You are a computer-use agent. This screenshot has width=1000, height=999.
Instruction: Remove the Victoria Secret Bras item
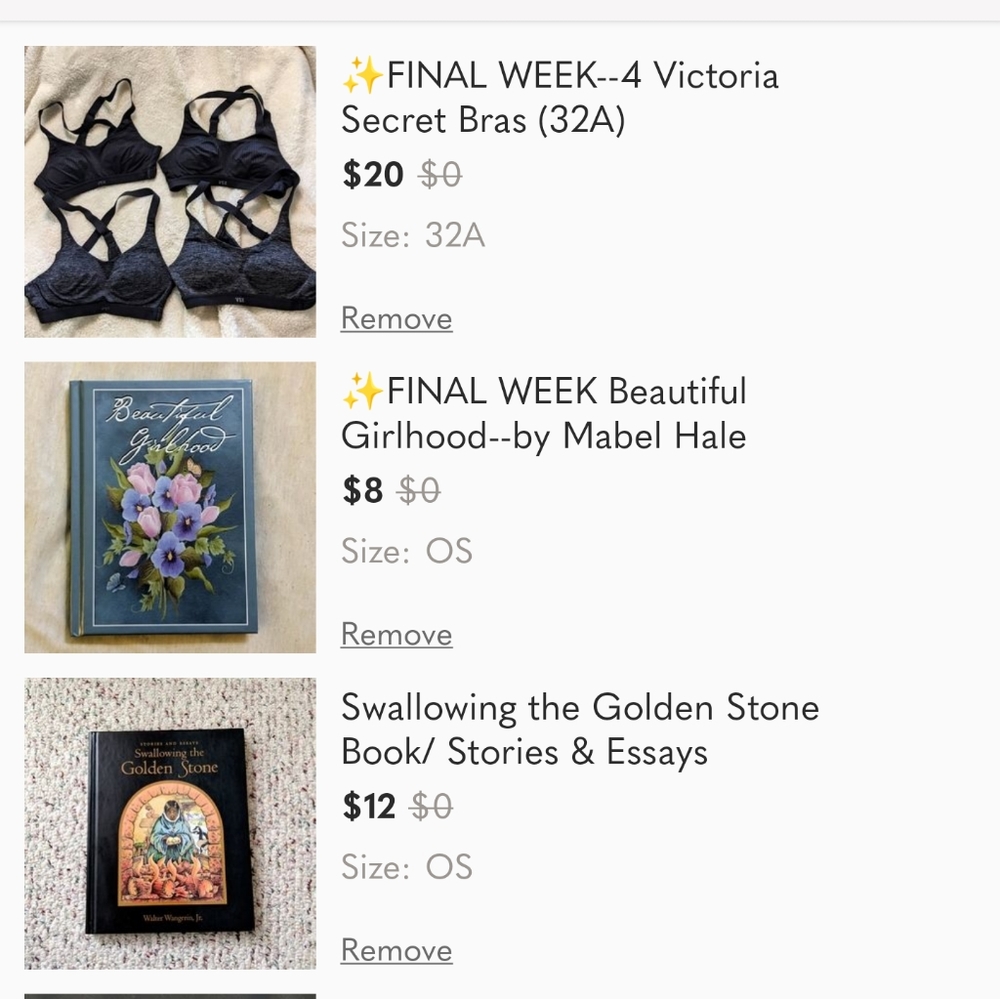(396, 318)
